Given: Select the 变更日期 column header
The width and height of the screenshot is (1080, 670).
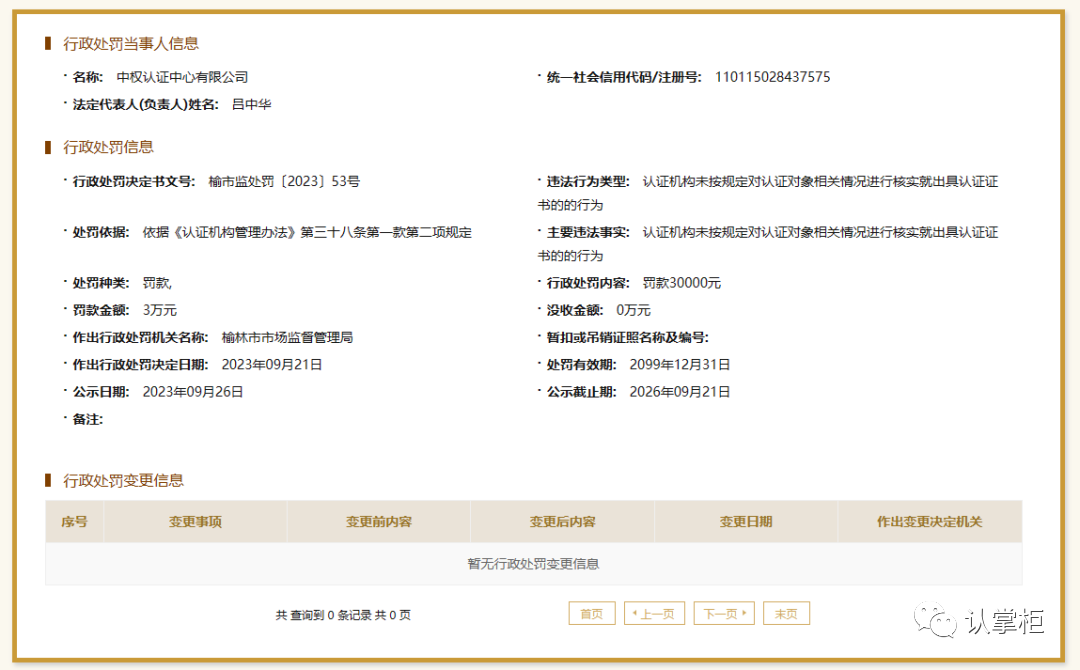Looking at the screenshot, I should click(x=746, y=522).
